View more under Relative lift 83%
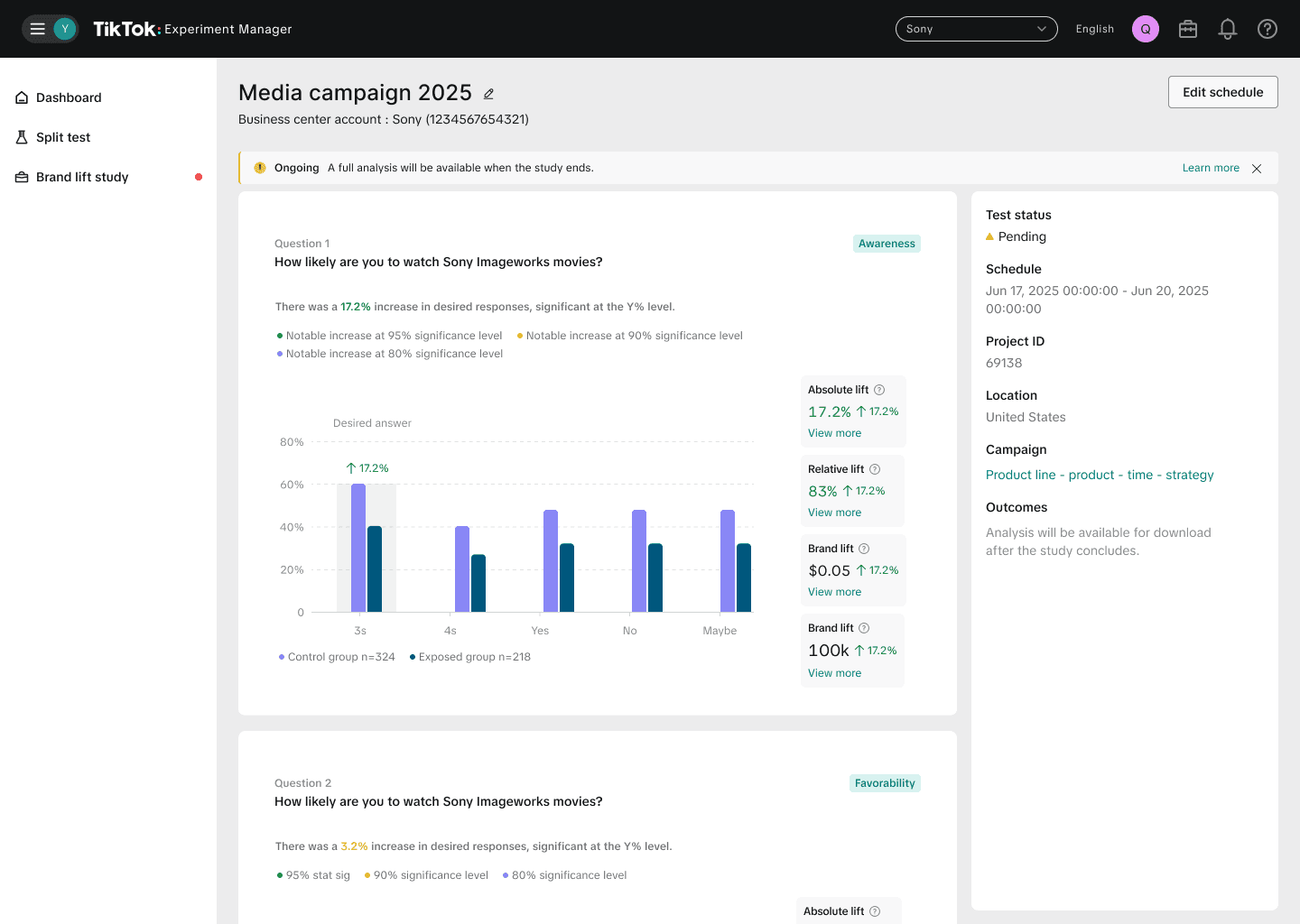The image size is (1300, 924). tap(834, 513)
